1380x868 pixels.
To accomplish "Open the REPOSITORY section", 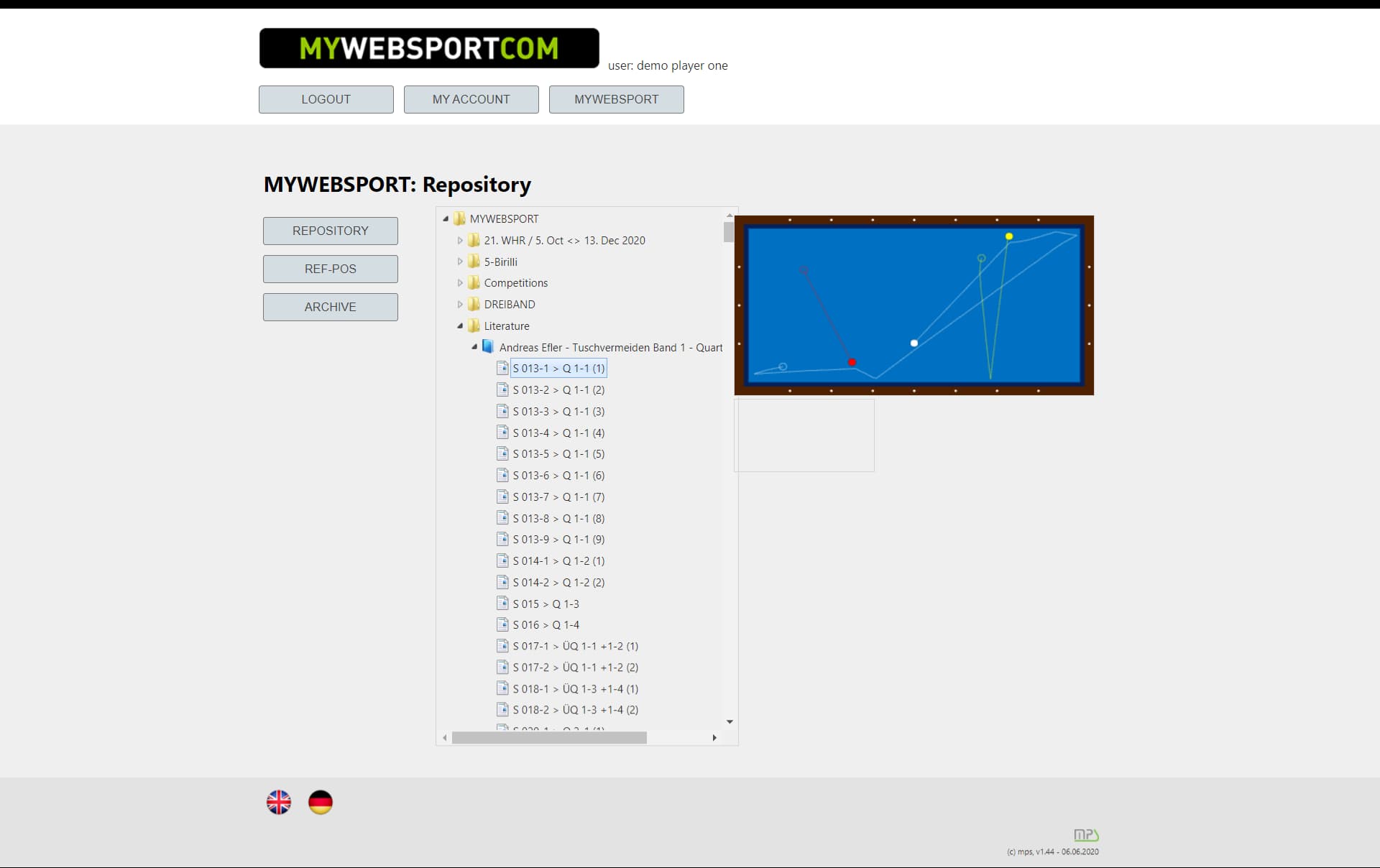I will pyautogui.click(x=331, y=231).
